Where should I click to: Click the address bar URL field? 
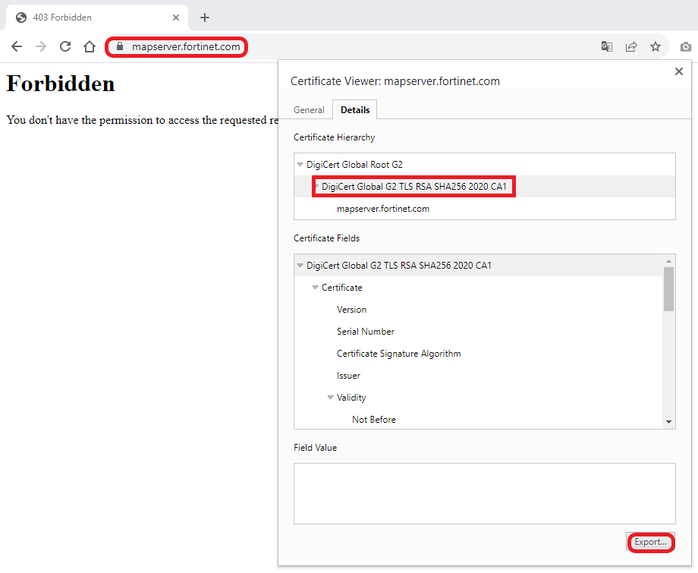(186, 46)
